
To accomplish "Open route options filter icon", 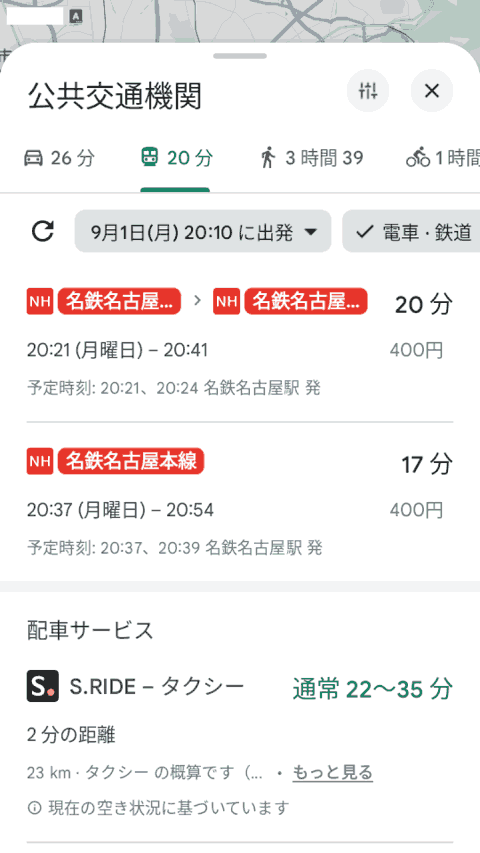I will tap(368, 91).
